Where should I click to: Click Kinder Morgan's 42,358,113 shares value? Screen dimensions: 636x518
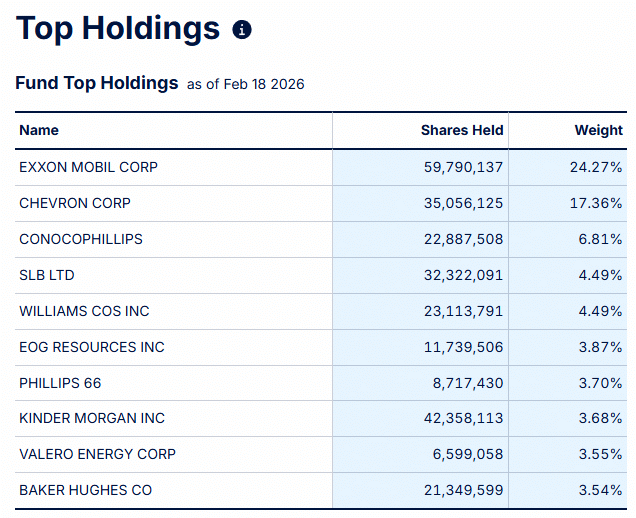pyautogui.click(x=464, y=418)
